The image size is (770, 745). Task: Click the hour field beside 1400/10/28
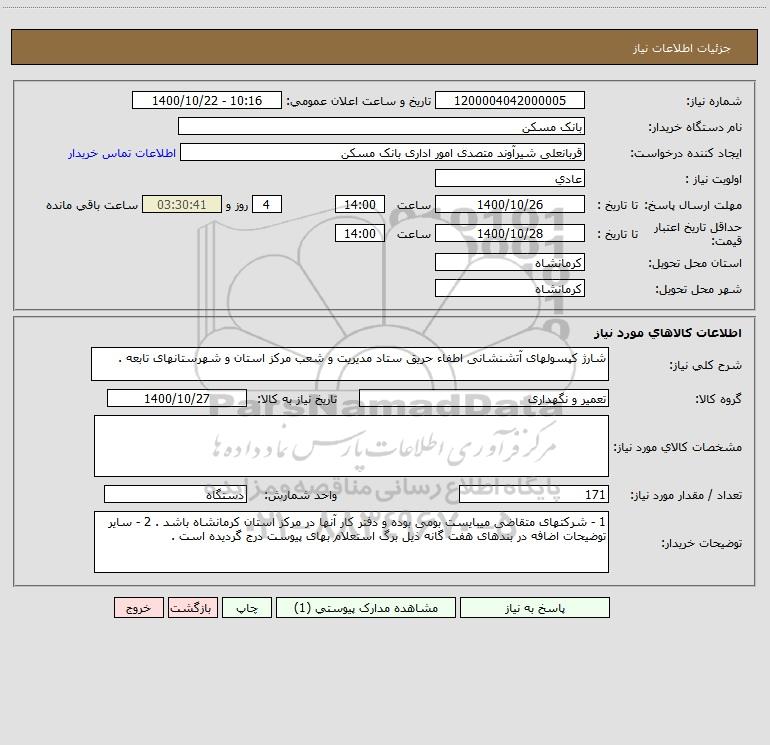coord(359,233)
